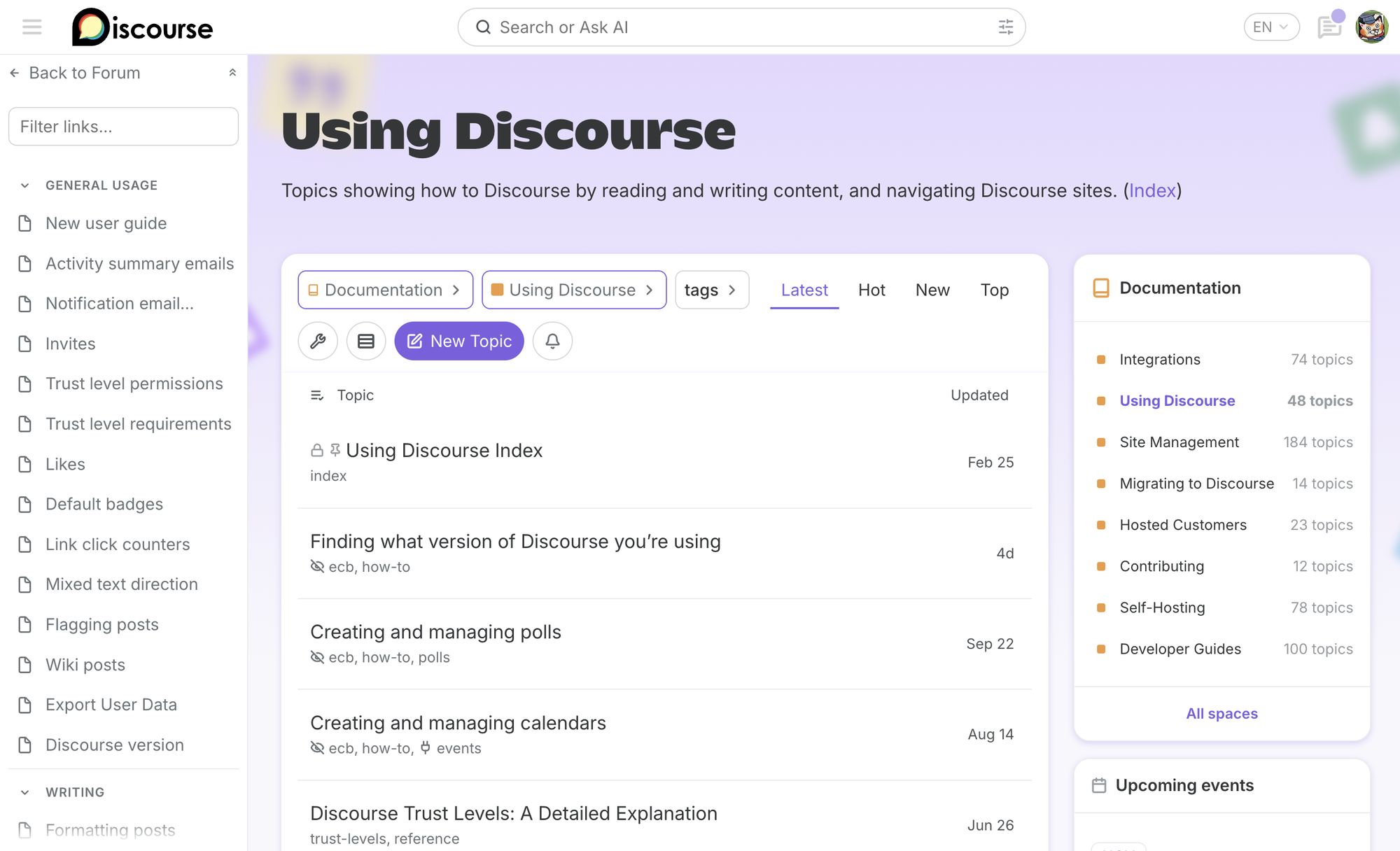Viewport: 1400px width, 851px height.
Task: Collapse all sidebar sections with double chevron
Action: [232, 73]
